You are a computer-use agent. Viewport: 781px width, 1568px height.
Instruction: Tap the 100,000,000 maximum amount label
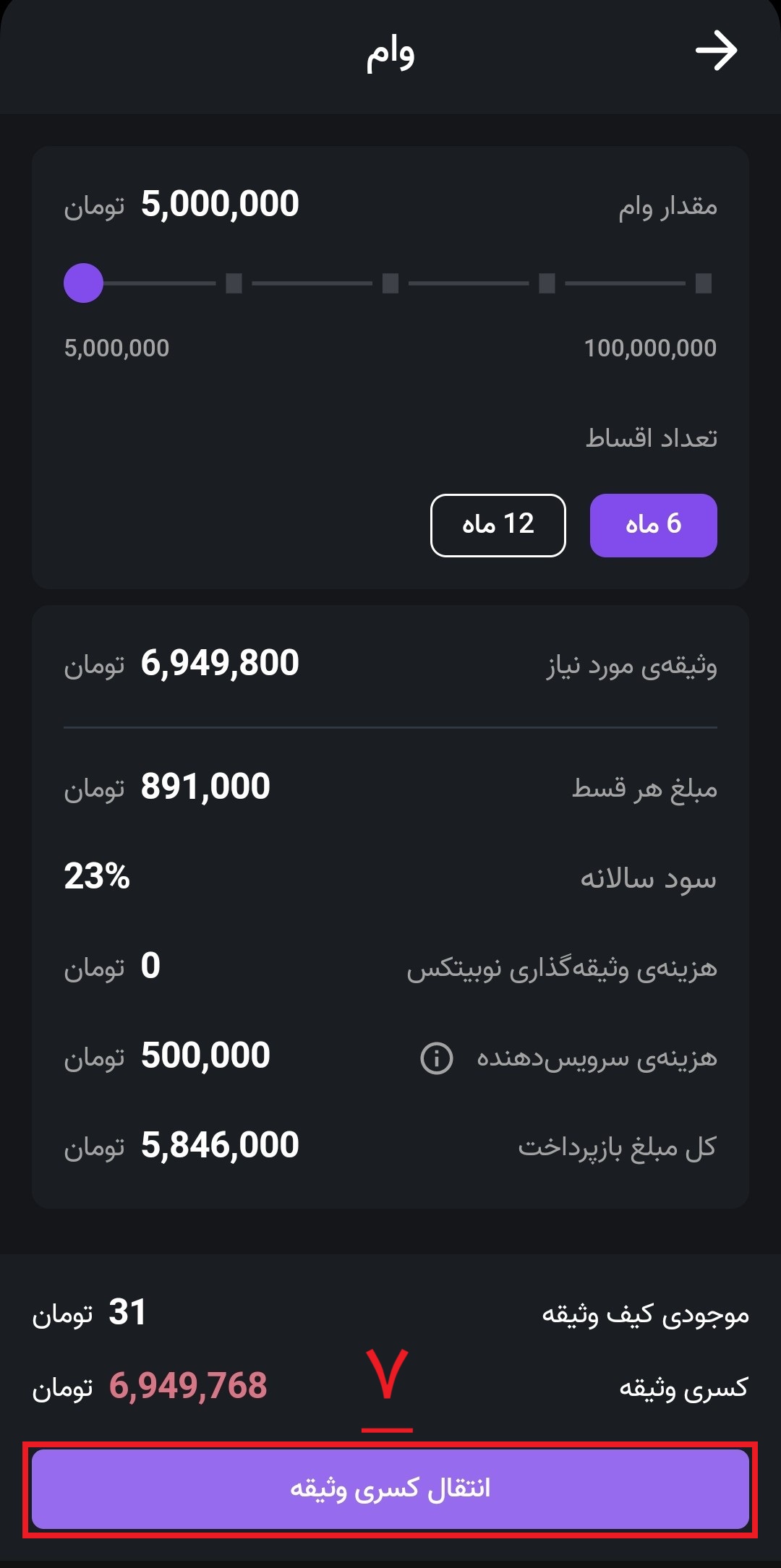pos(649,348)
